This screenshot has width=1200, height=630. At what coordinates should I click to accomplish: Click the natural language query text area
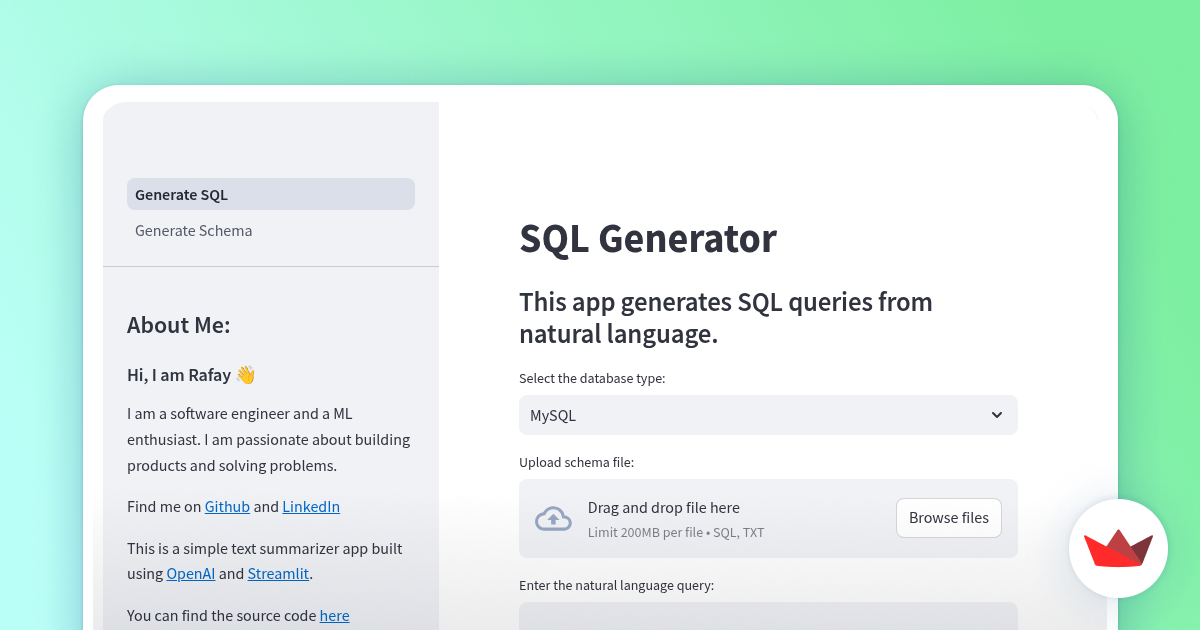[768, 618]
